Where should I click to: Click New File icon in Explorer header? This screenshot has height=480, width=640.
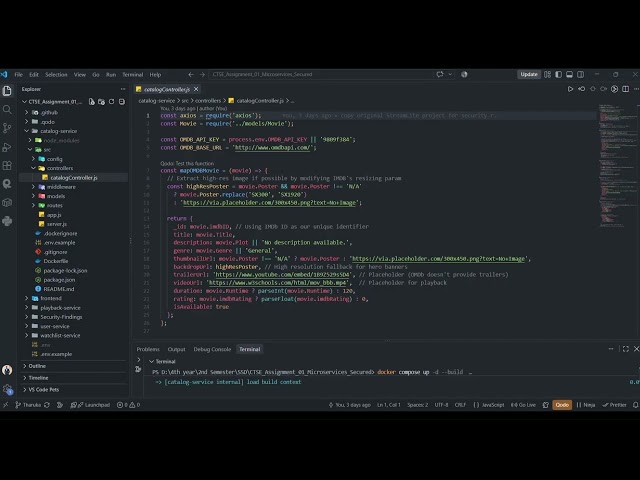[x=91, y=102]
